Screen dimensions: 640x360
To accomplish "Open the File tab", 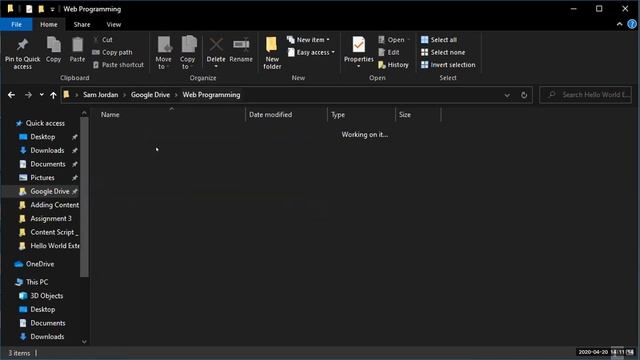I will pyautogui.click(x=16, y=24).
